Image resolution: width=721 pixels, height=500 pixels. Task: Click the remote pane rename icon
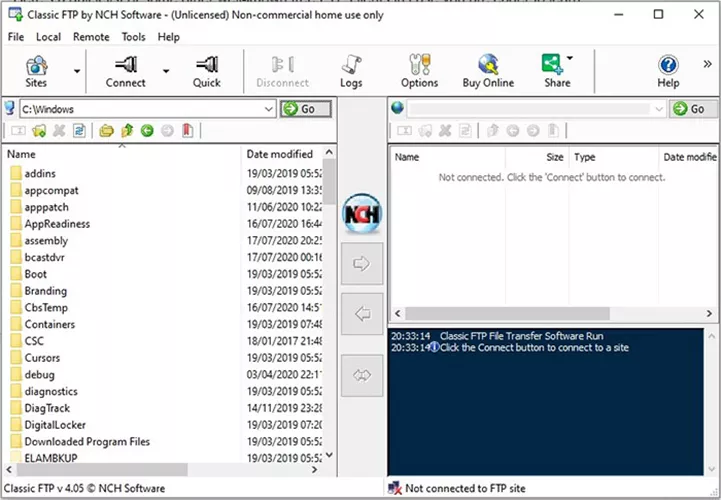click(404, 131)
